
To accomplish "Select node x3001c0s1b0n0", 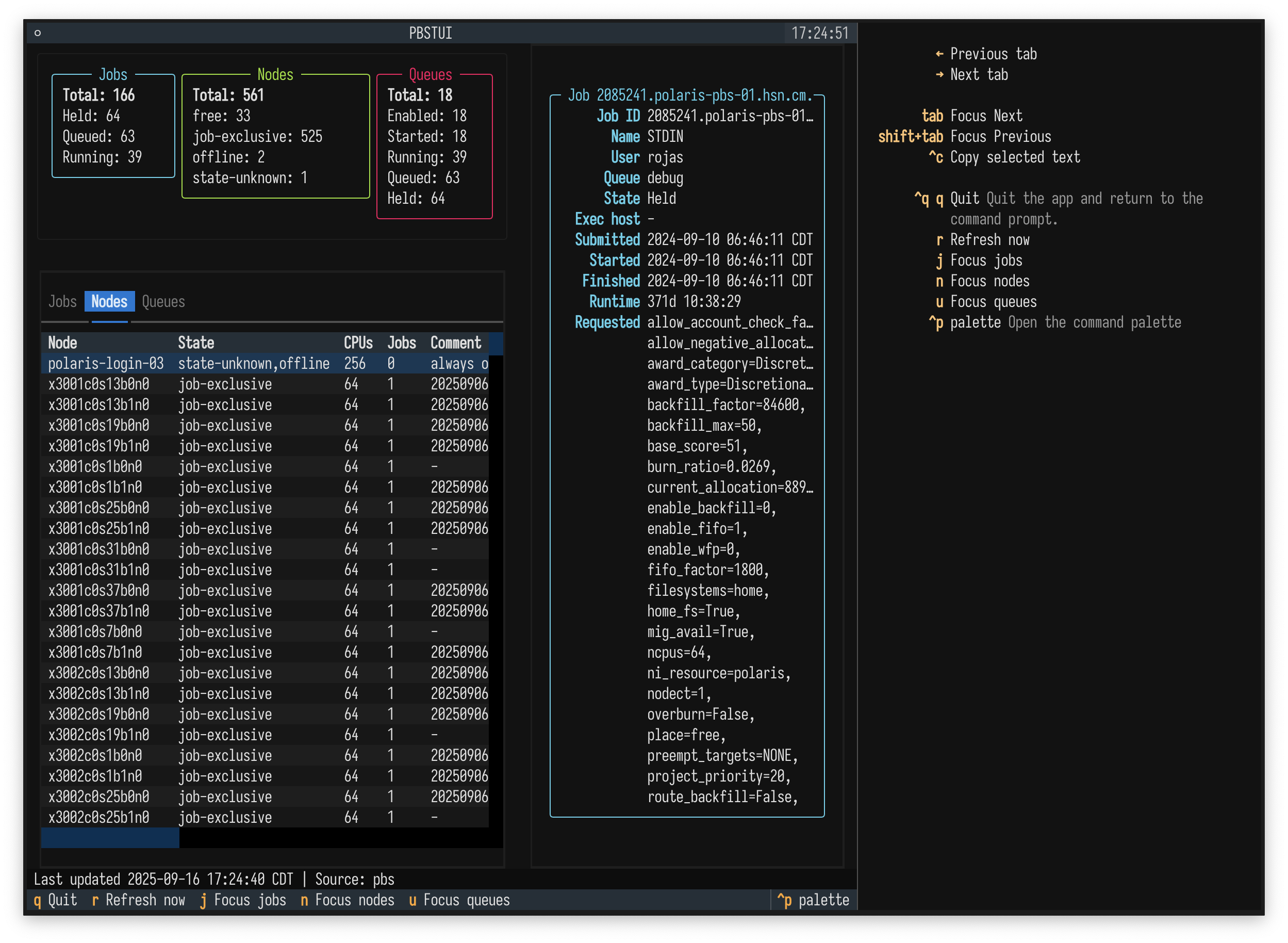I will pyautogui.click(x=265, y=466).
